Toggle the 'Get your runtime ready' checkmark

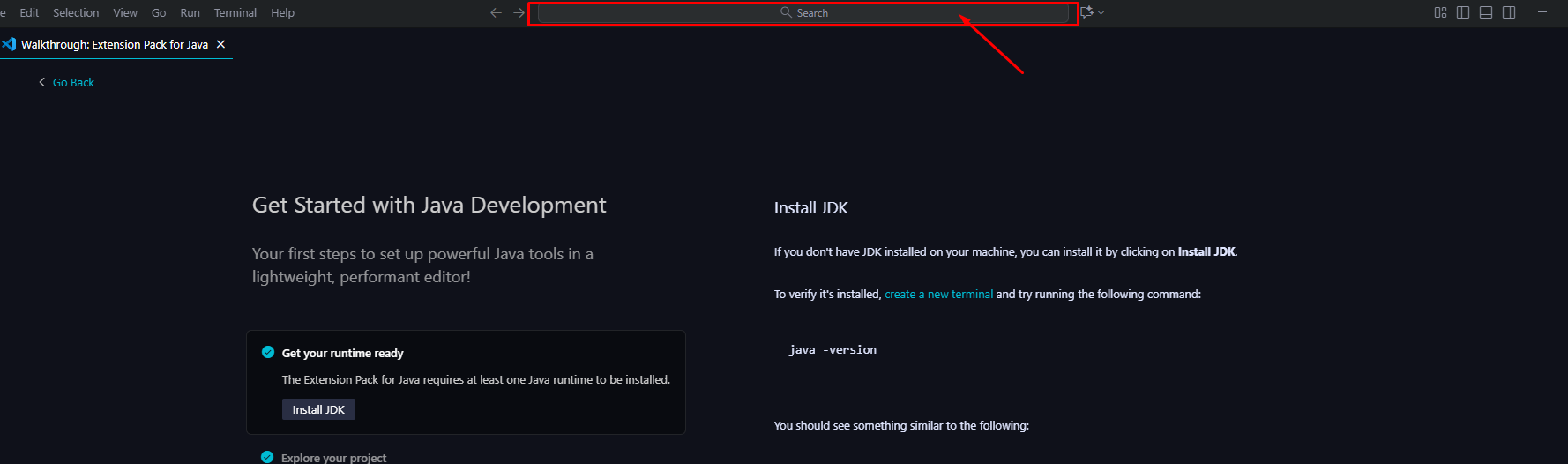coord(268,352)
